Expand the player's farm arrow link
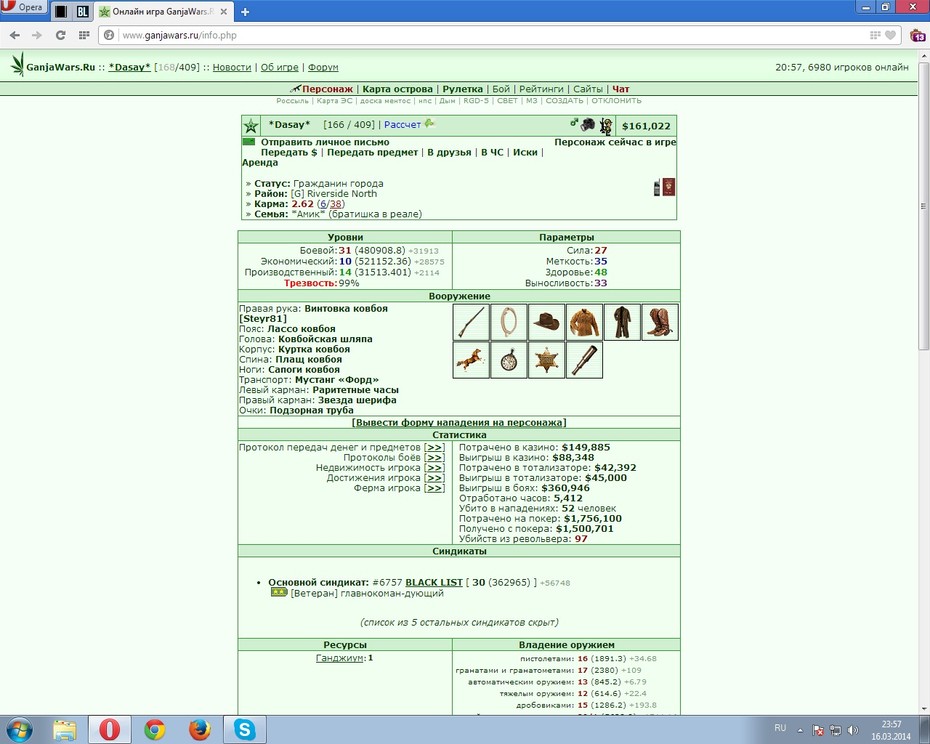This screenshot has width=930, height=744. [435, 488]
